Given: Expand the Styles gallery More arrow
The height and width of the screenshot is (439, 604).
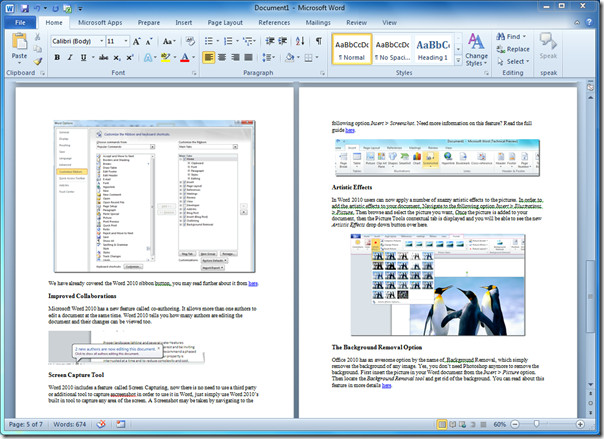Looking at the screenshot, I should (x=458, y=60).
